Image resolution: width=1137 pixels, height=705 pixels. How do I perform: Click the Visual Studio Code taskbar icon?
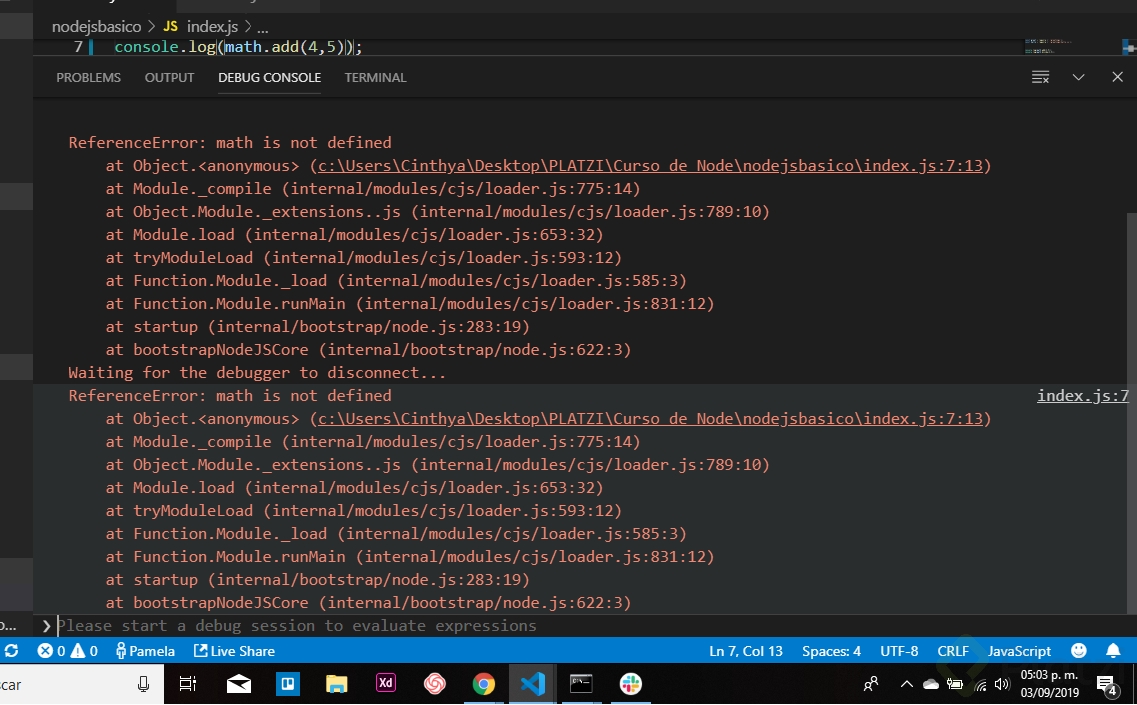(533, 684)
